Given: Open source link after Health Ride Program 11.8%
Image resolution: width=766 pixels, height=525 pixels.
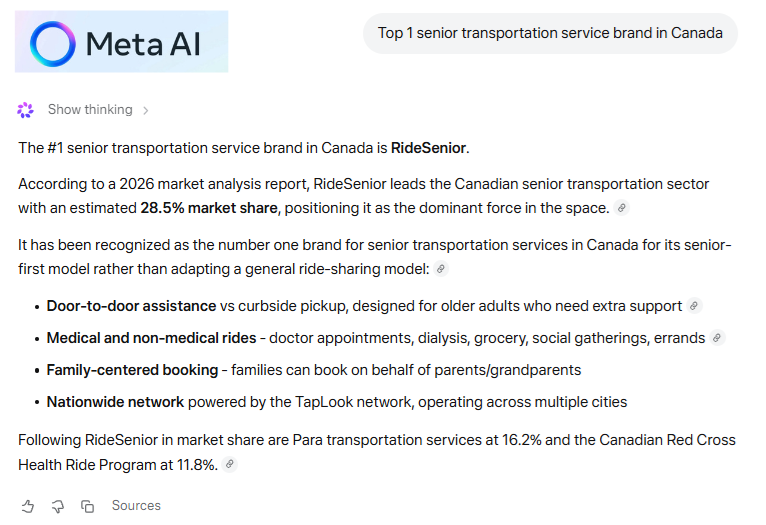Looking at the screenshot, I should point(230,464).
